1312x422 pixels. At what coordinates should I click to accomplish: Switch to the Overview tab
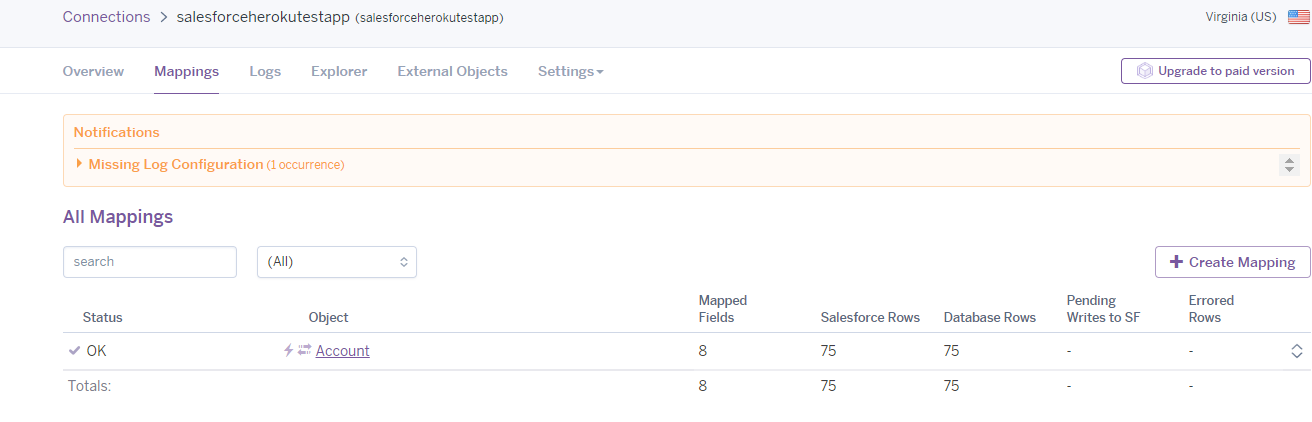[93, 72]
